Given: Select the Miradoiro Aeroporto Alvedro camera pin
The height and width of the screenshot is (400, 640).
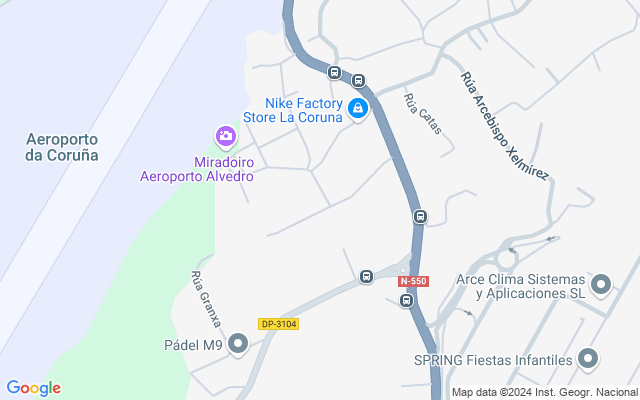Looking at the screenshot, I should [226, 137].
